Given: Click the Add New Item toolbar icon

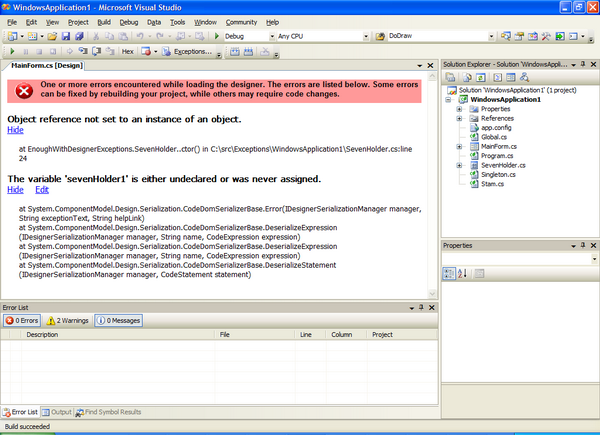Looking at the screenshot, I should (x=33, y=36).
